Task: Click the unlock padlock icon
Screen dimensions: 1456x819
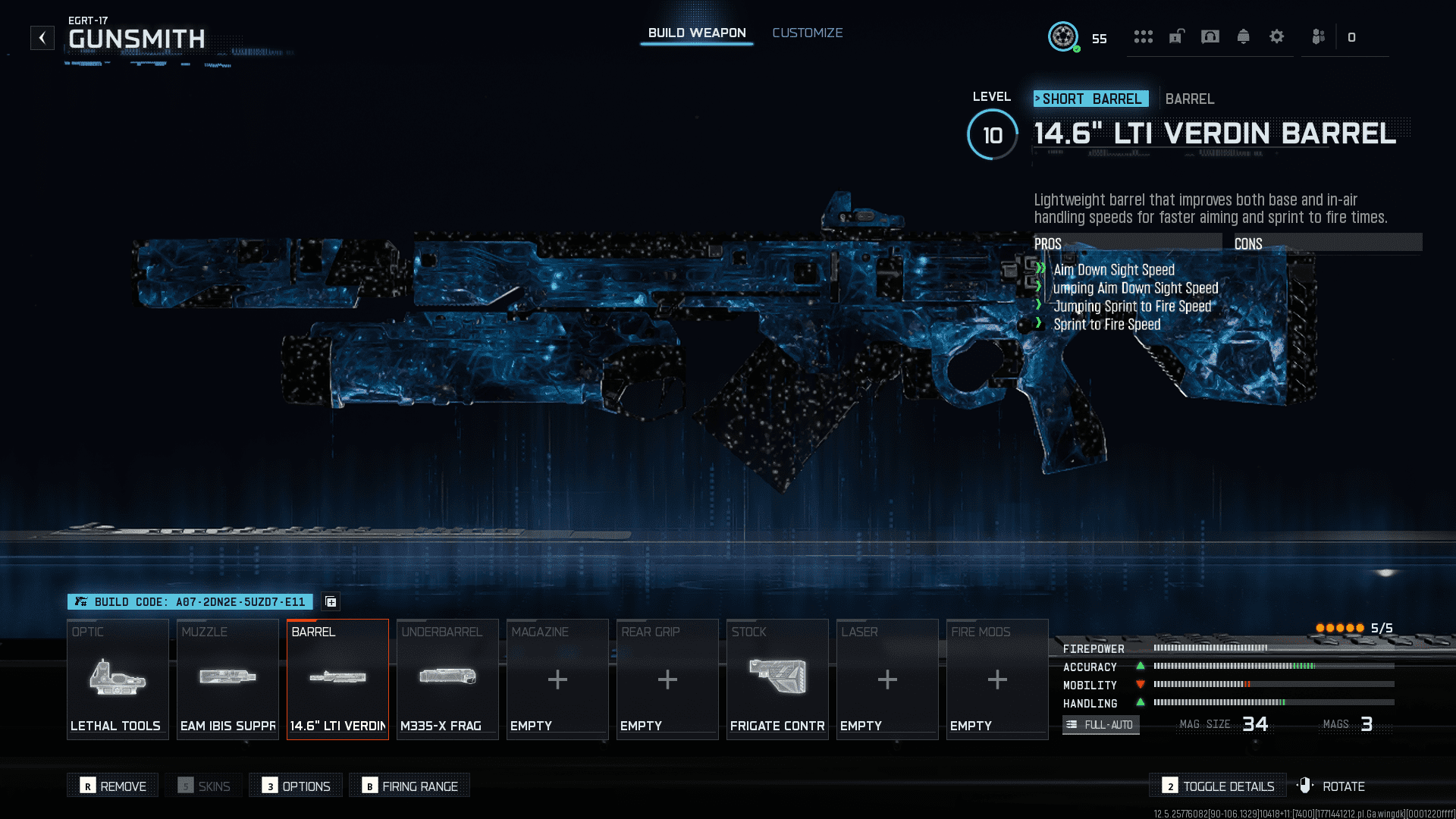Action: click(x=1176, y=36)
